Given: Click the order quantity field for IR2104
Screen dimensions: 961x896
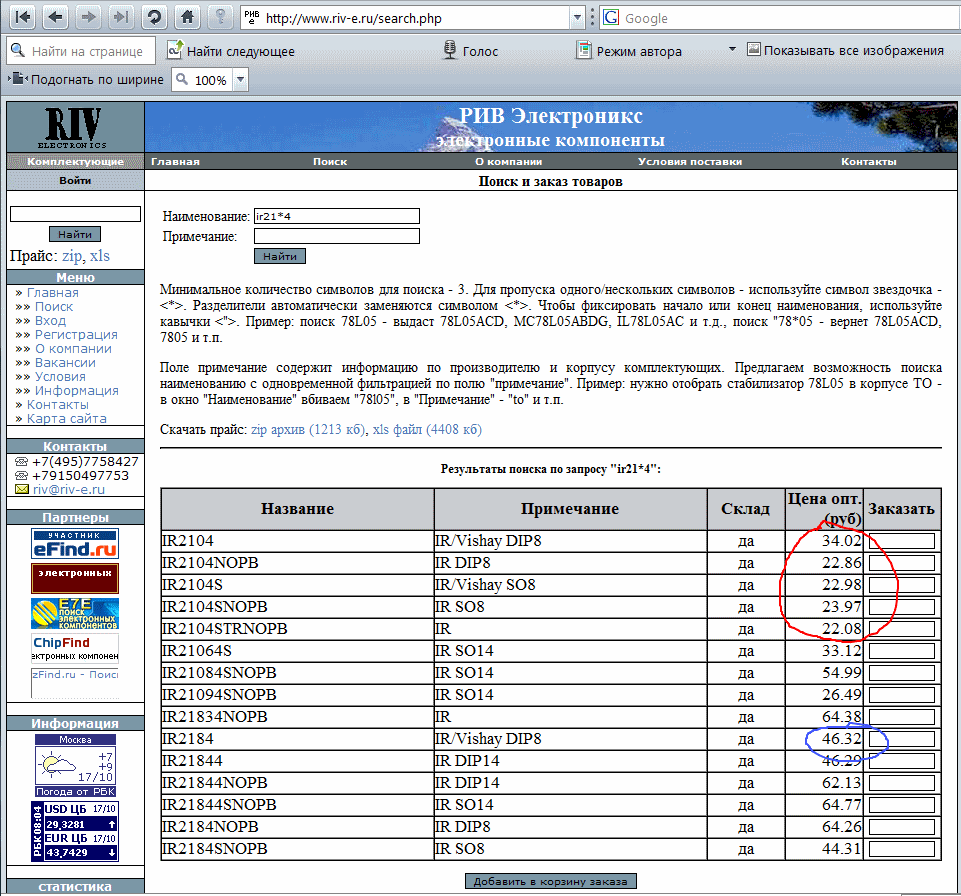Looking at the screenshot, I should (902, 541).
